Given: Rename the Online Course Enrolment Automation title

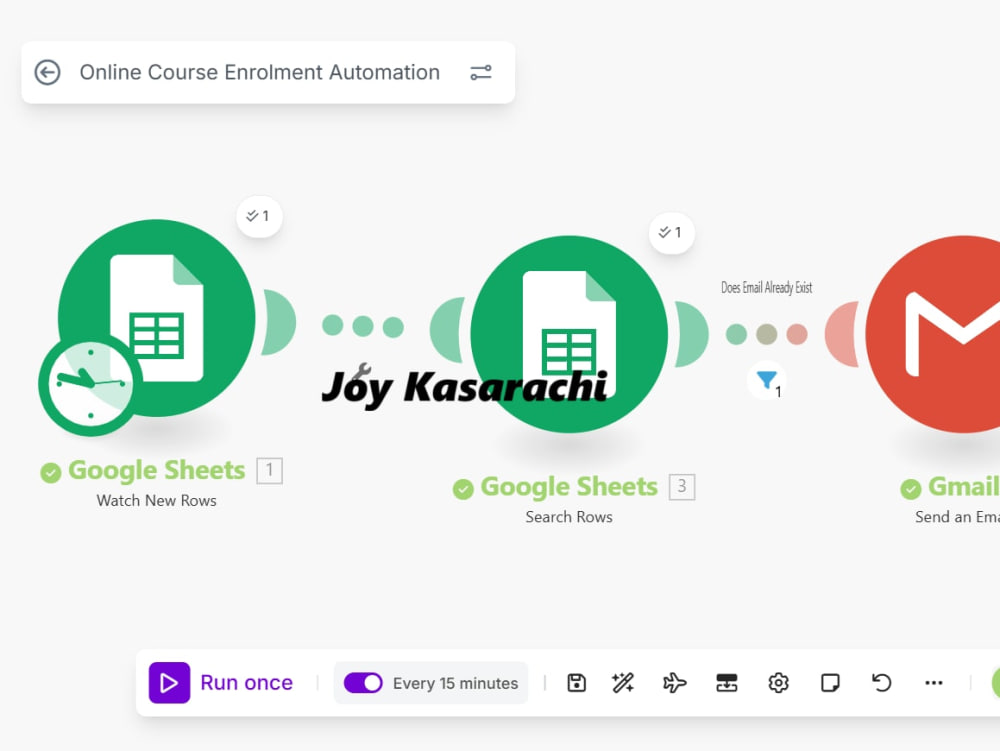Looking at the screenshot, I should coord(260,72).
